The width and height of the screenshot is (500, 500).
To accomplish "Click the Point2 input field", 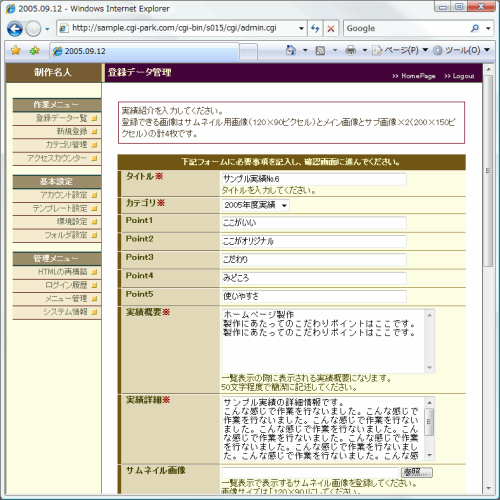I will point(314,241).
